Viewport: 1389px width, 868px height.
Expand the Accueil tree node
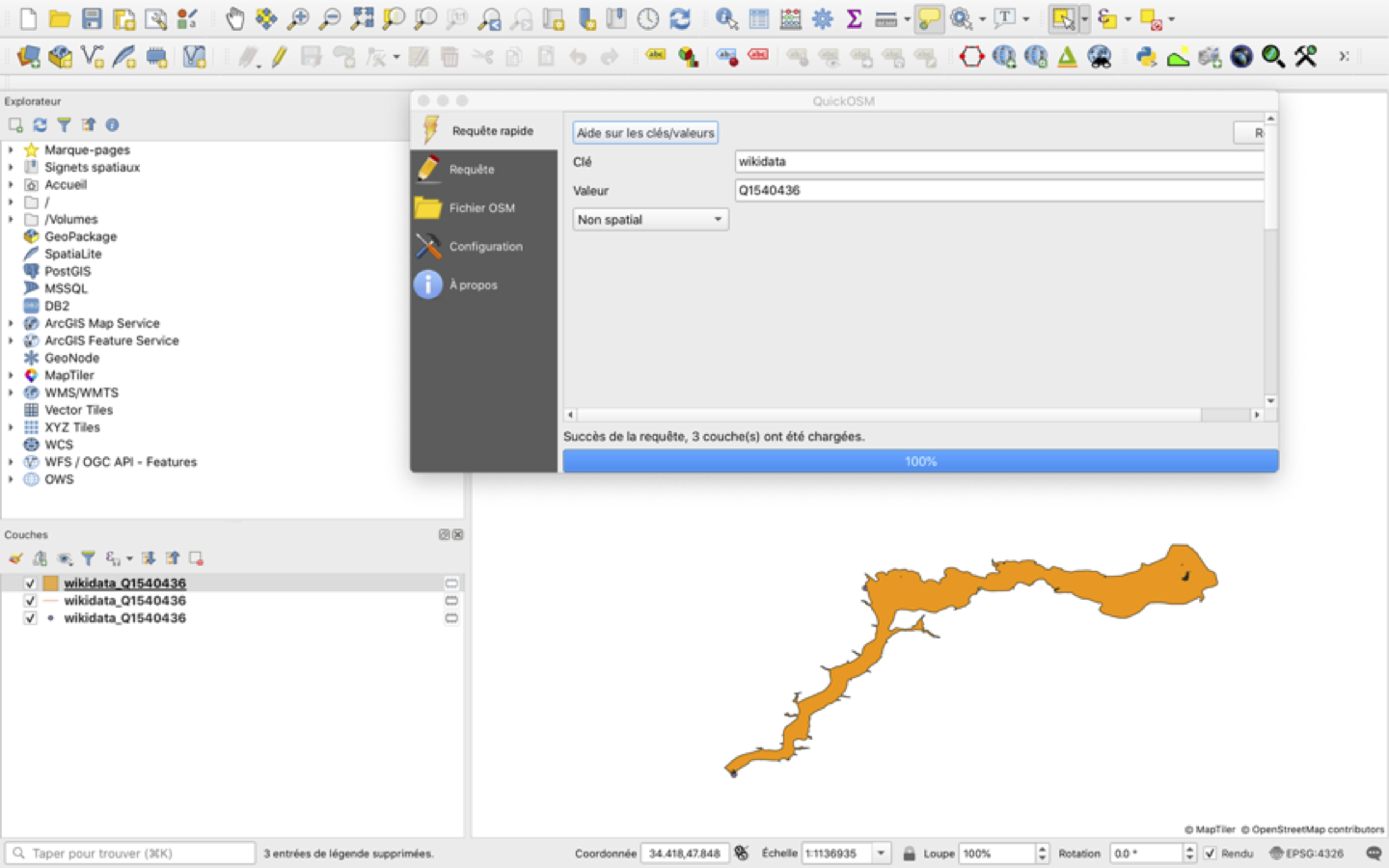click(11, 184)
